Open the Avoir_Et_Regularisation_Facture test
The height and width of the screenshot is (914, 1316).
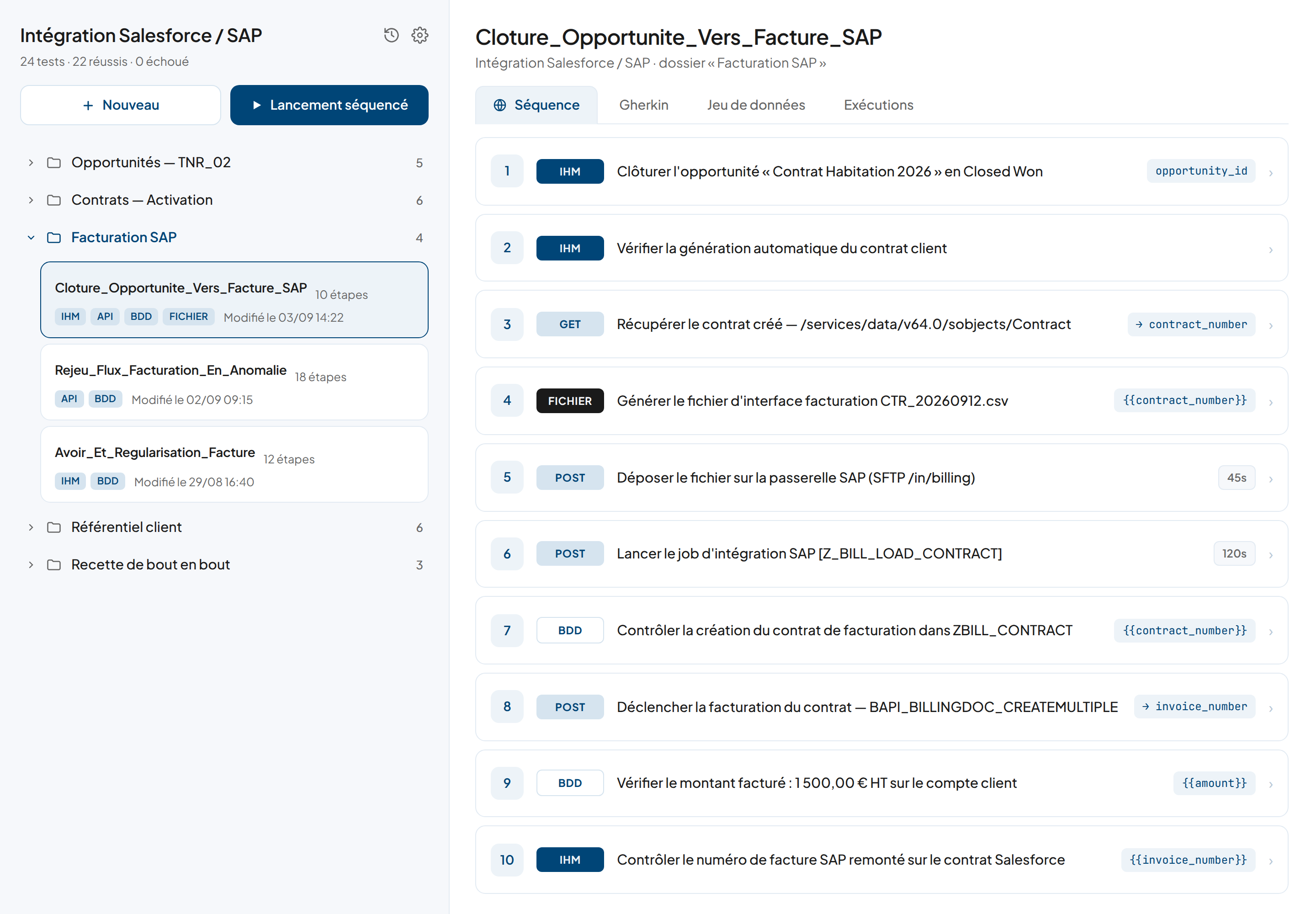click(x=234, y=464)
